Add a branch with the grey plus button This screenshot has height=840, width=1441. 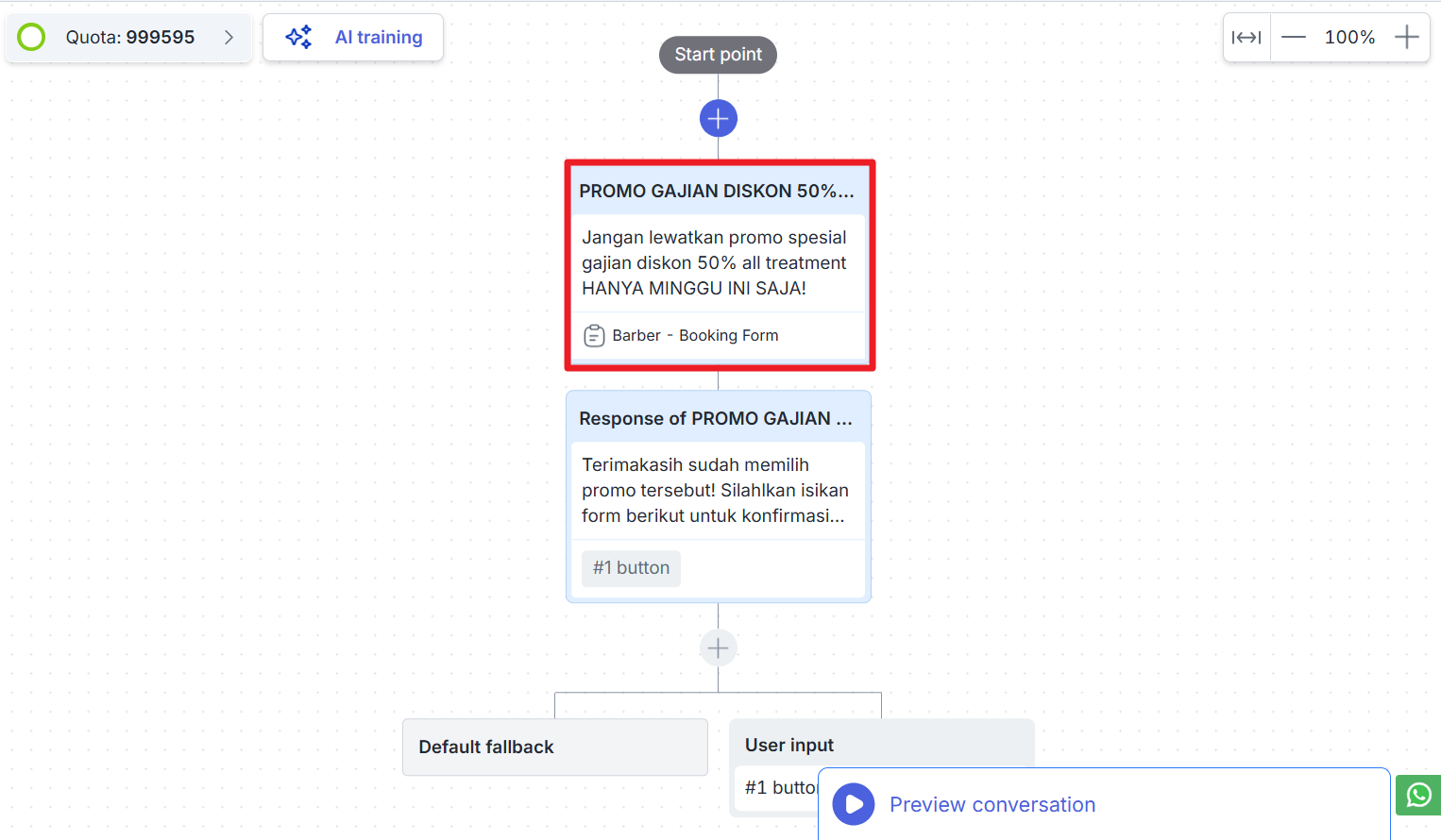(719, 648)
